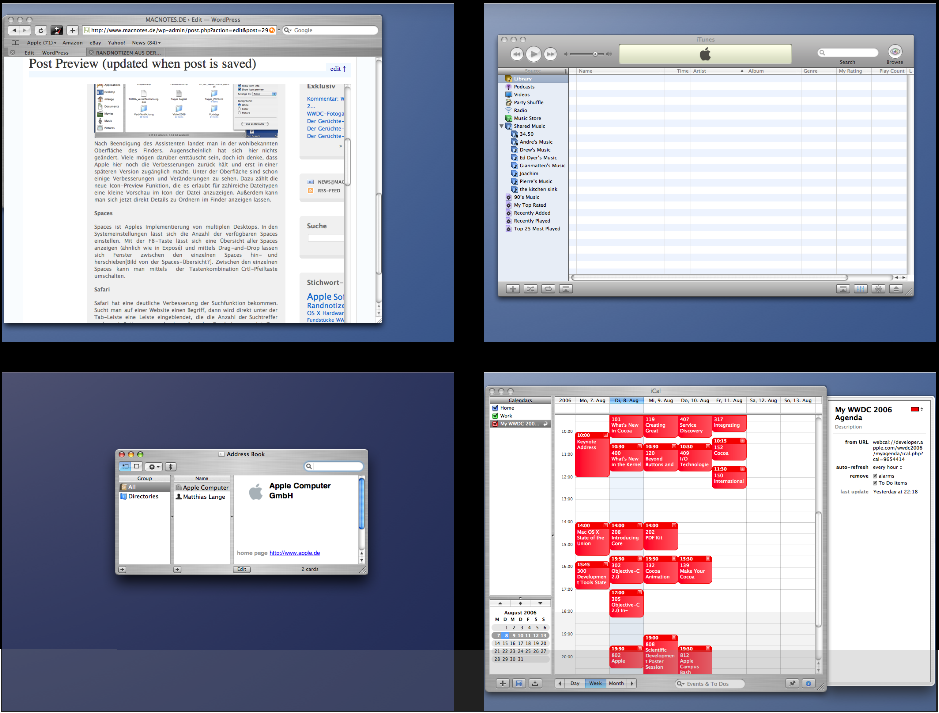939x713 pixels.
Task: Sort iTunes list by Album column
Action: 773,71
